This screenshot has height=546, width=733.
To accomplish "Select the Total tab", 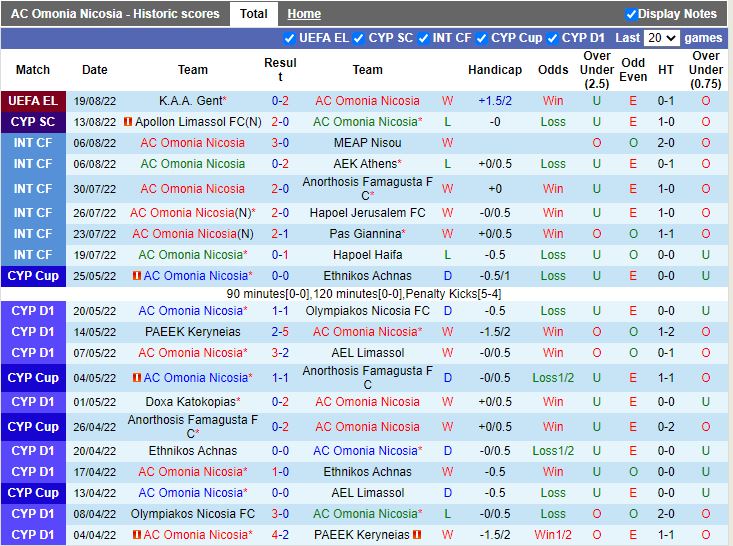I will (x=253, y=14).
